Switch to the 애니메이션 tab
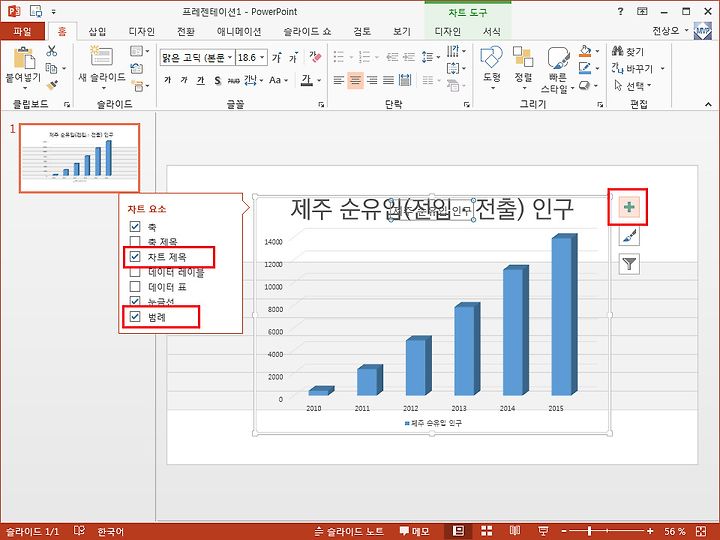This screenshot has width=720, height=540. coord(239,31)
